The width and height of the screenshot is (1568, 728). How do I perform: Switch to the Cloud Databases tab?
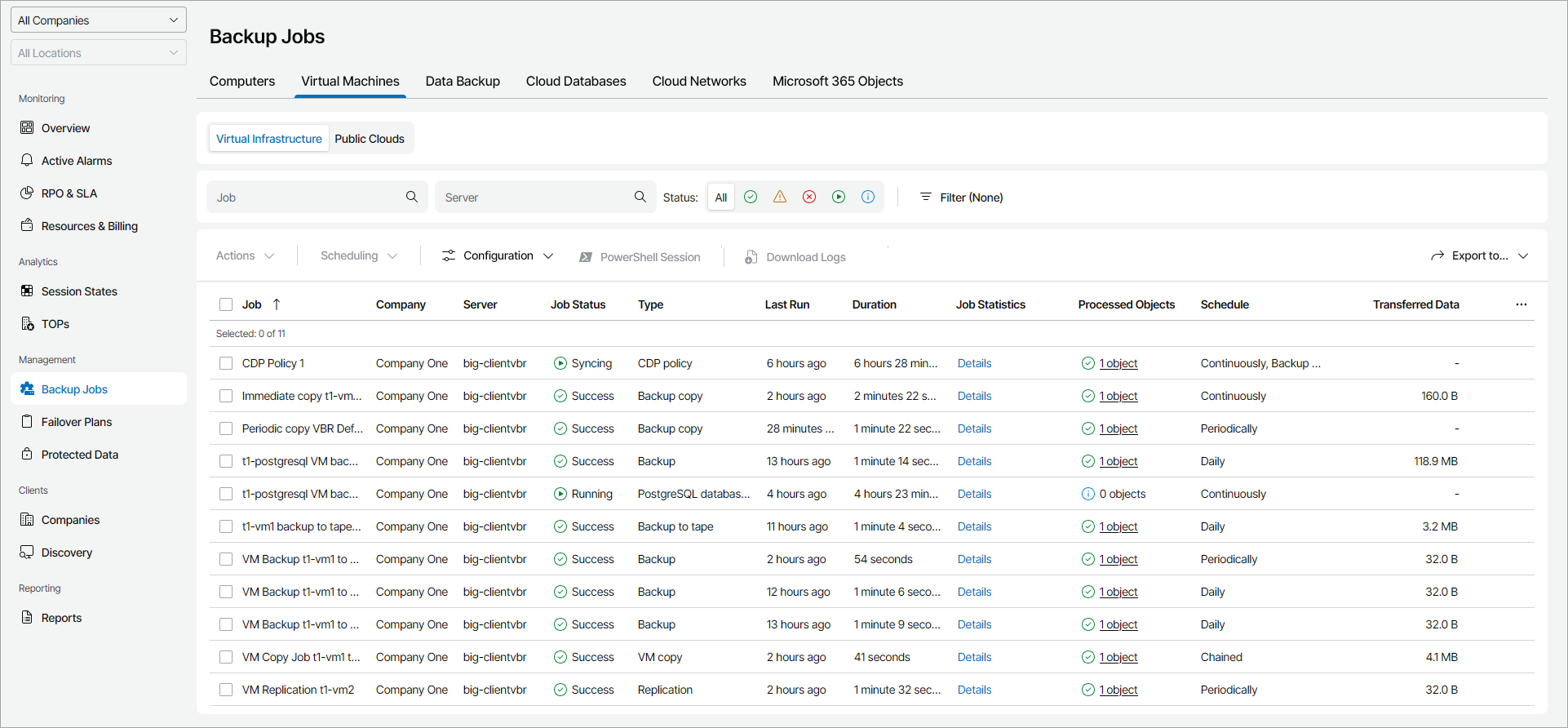(576, 81)
